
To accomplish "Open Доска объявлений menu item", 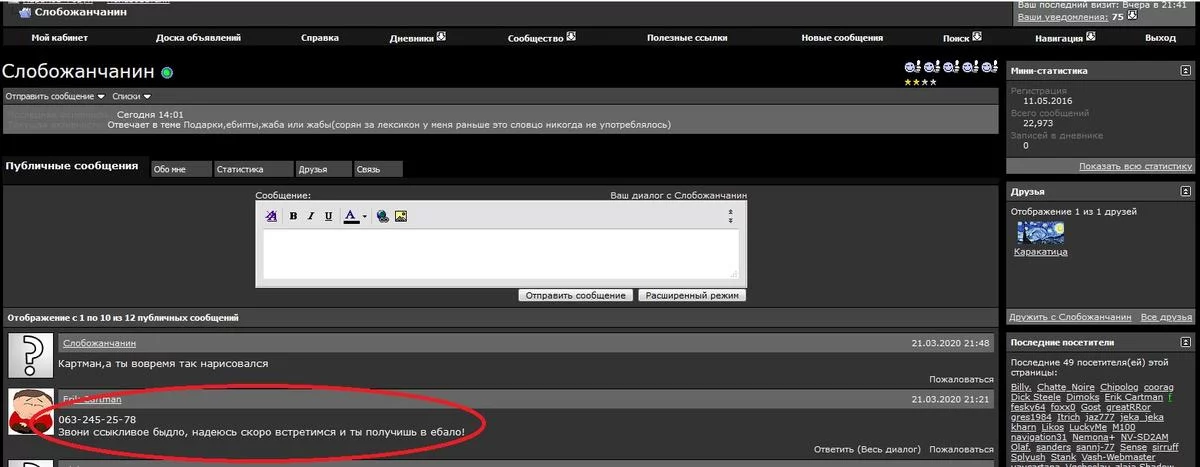I will (x=198, y=38).
